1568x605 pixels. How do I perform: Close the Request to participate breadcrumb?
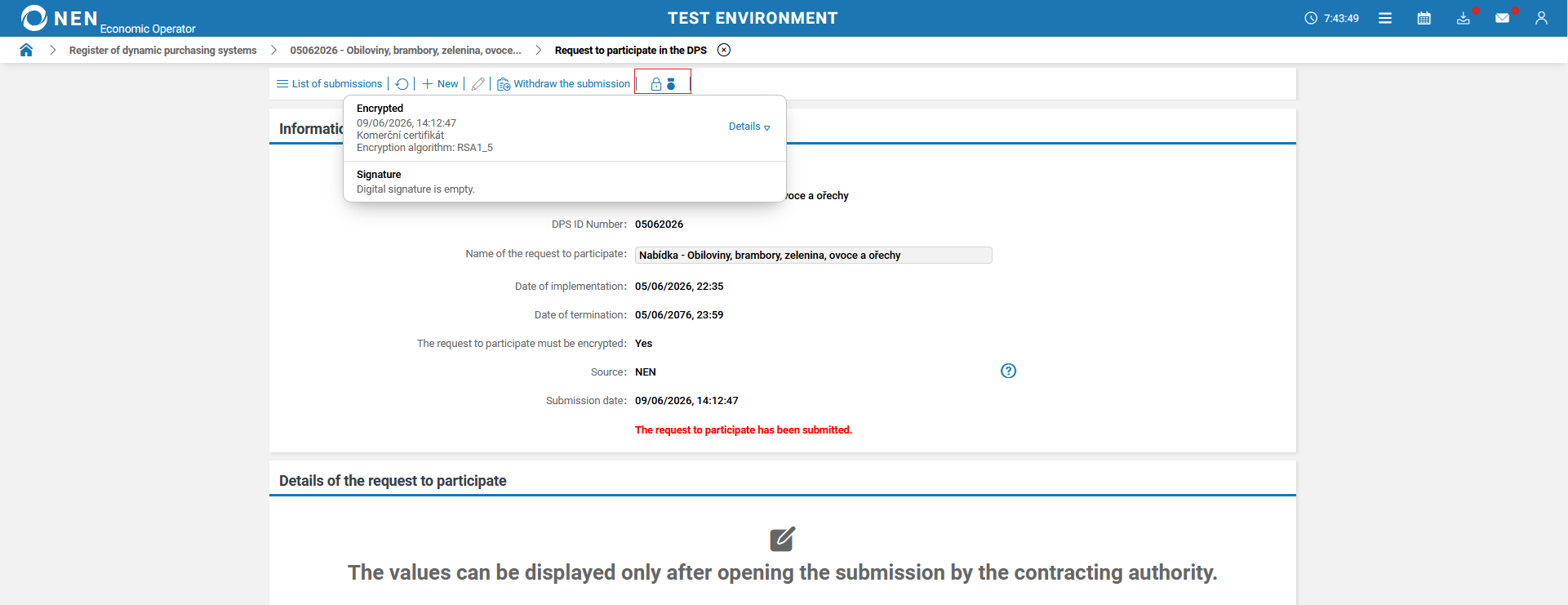tap(724, 50)
